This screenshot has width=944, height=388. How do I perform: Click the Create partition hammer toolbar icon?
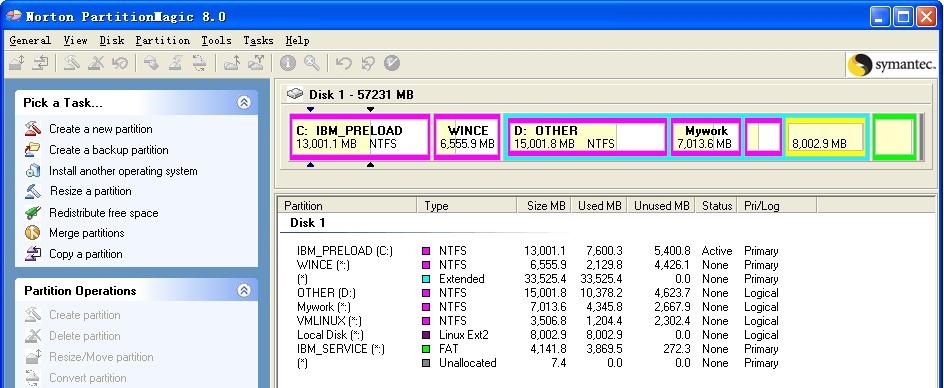[72, 63]
